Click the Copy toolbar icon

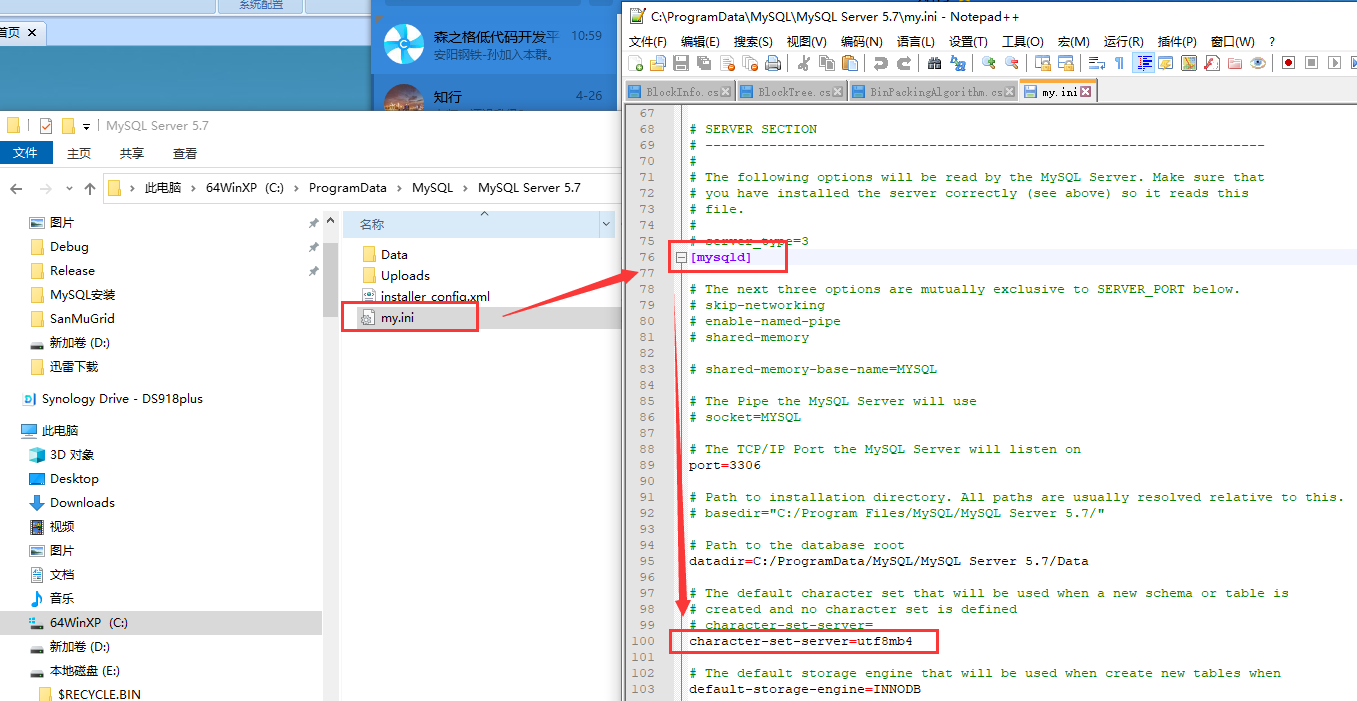pyautogui.click(x=827, y=63)
